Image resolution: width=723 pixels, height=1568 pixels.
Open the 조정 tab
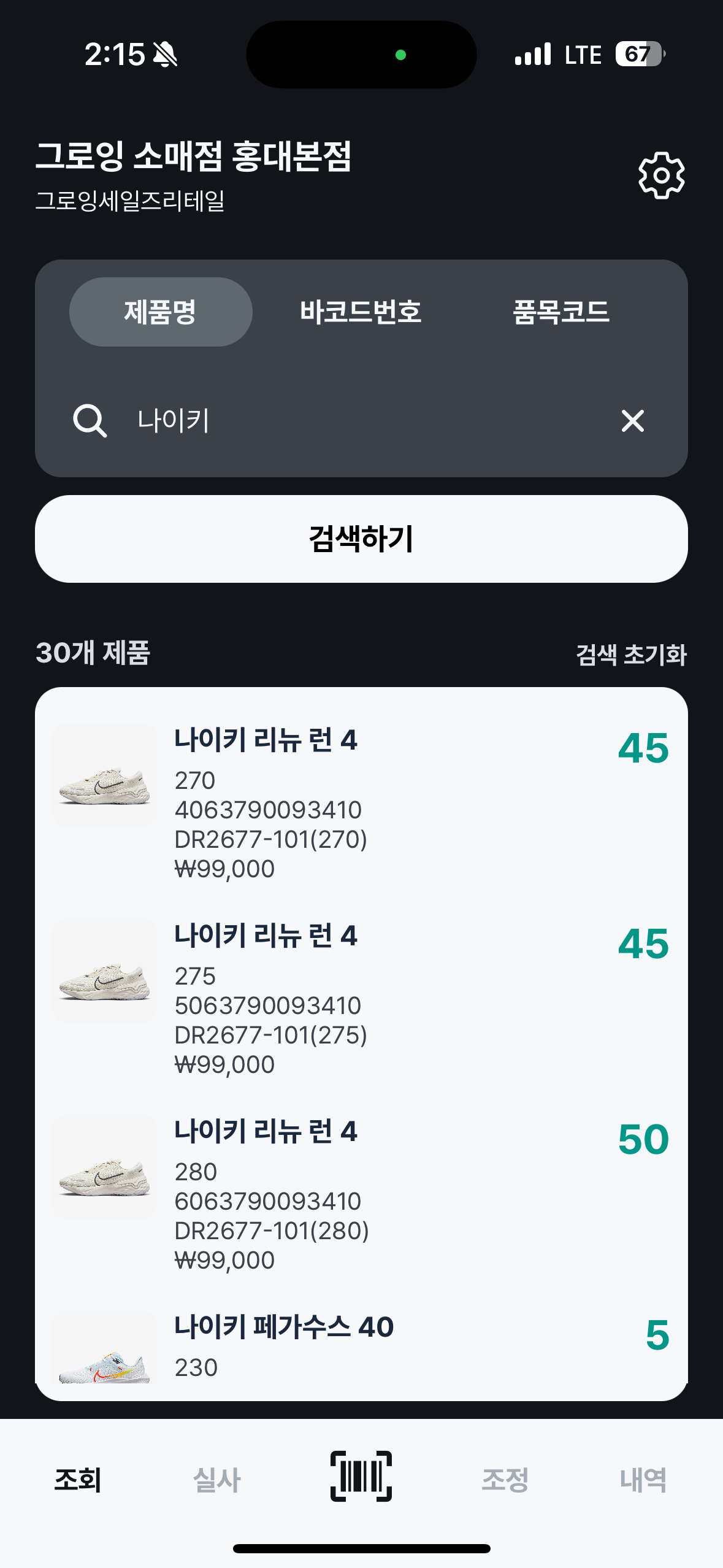click(x=505, y=1480)
